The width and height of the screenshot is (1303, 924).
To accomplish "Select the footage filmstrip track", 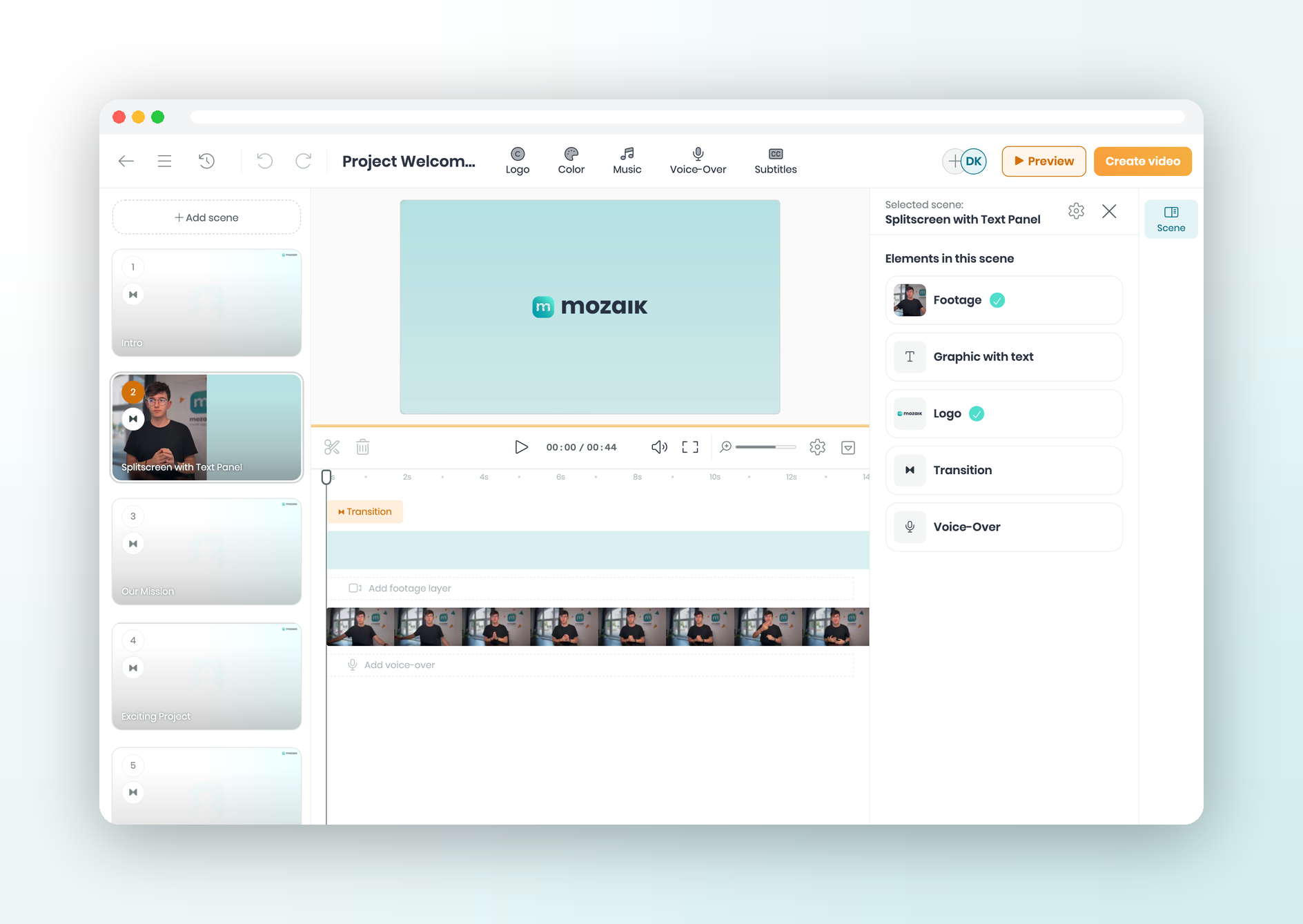I will pyautogui.click(x=598, y=627).
